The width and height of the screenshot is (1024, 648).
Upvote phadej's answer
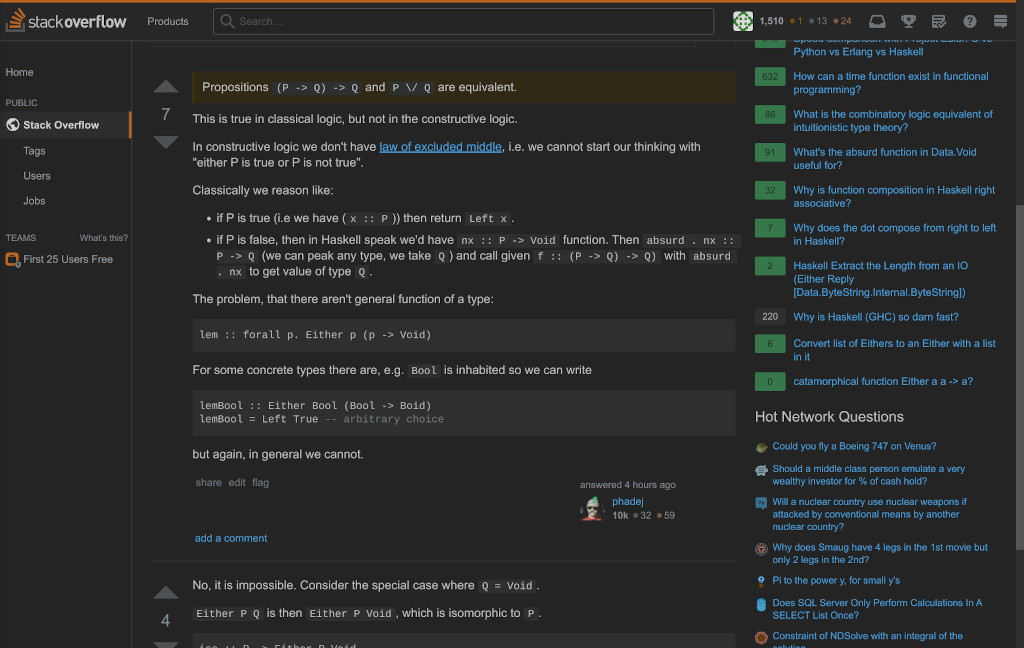165,87
